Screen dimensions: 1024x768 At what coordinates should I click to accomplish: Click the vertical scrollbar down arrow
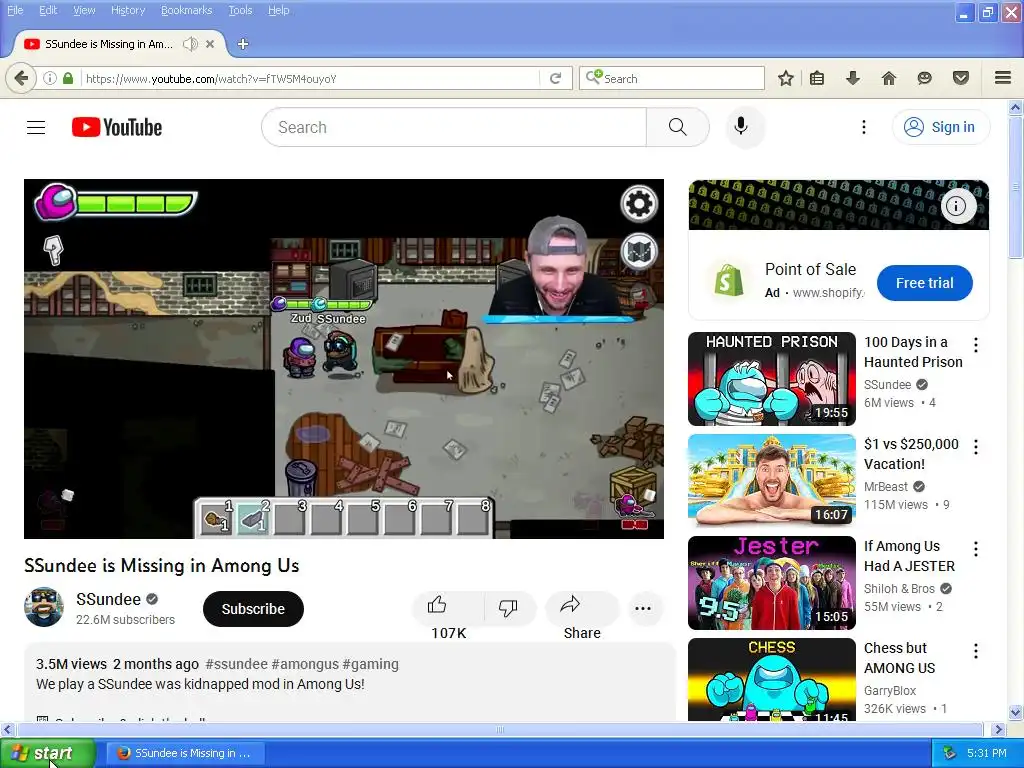tap(1016, 712)
